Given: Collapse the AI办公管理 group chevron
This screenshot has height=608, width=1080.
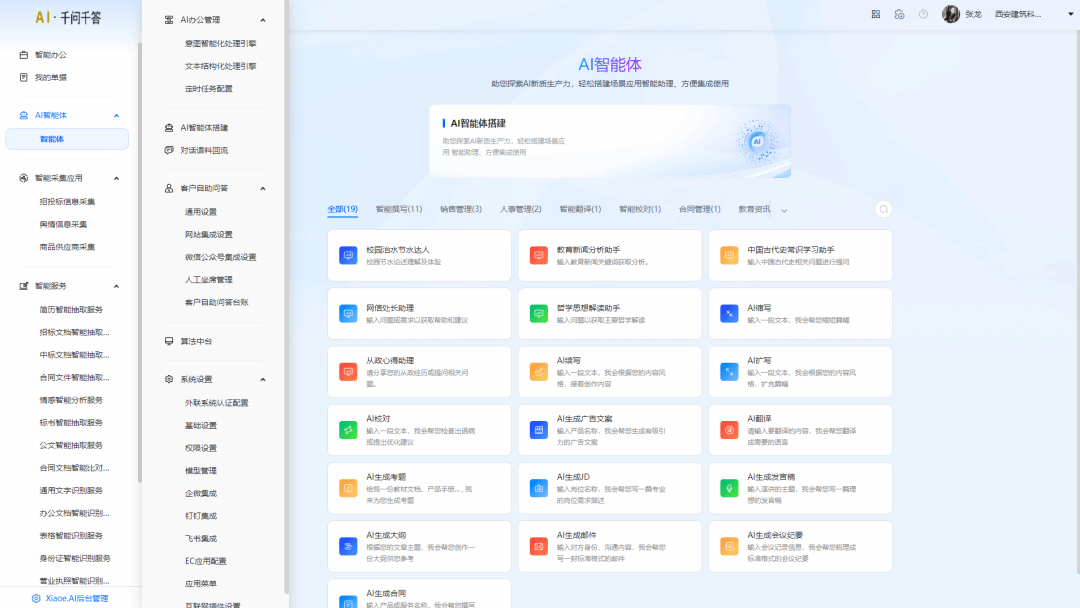Looking at the screenshot, I should (x=263, y=21).
